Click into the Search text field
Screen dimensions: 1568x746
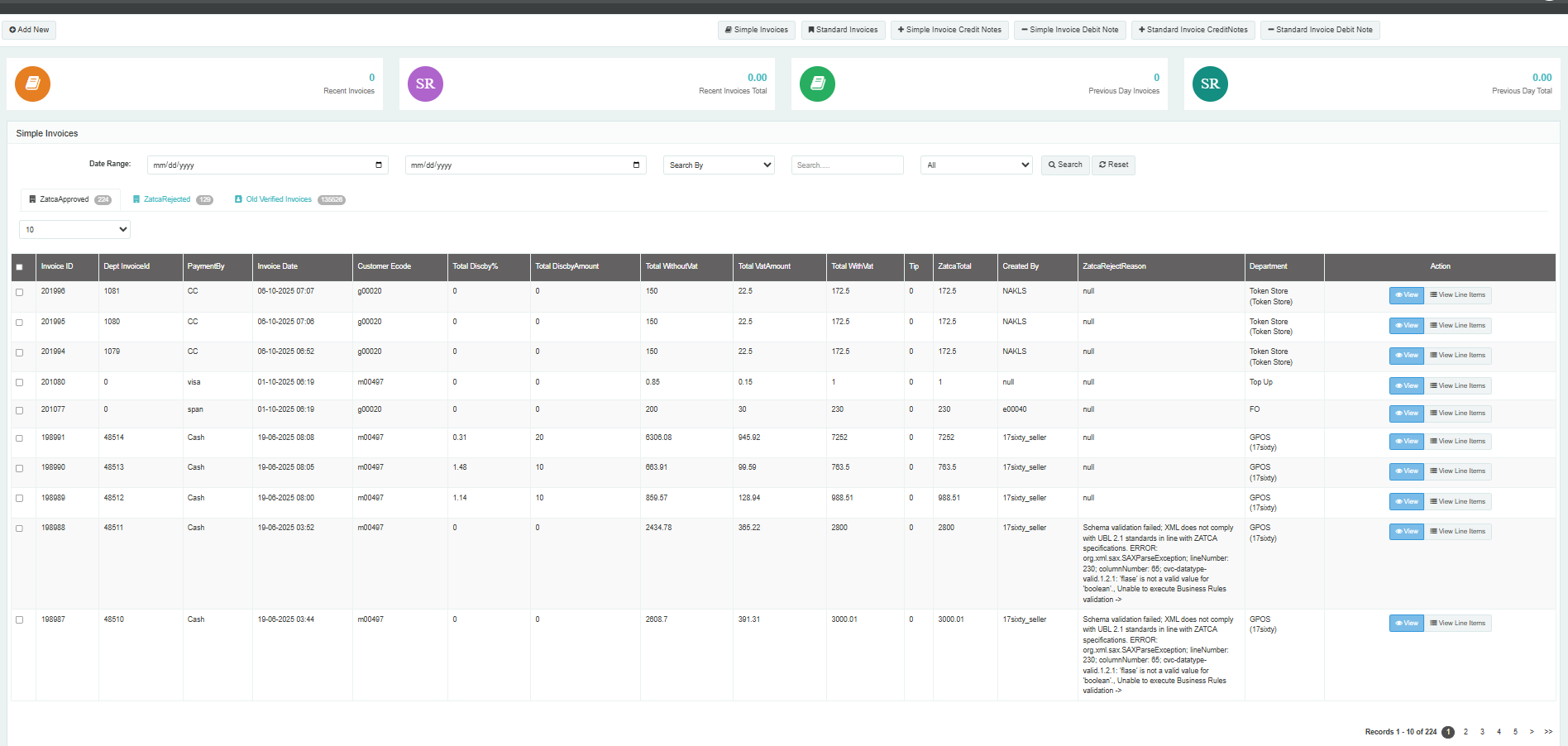[x=847, y=165]
